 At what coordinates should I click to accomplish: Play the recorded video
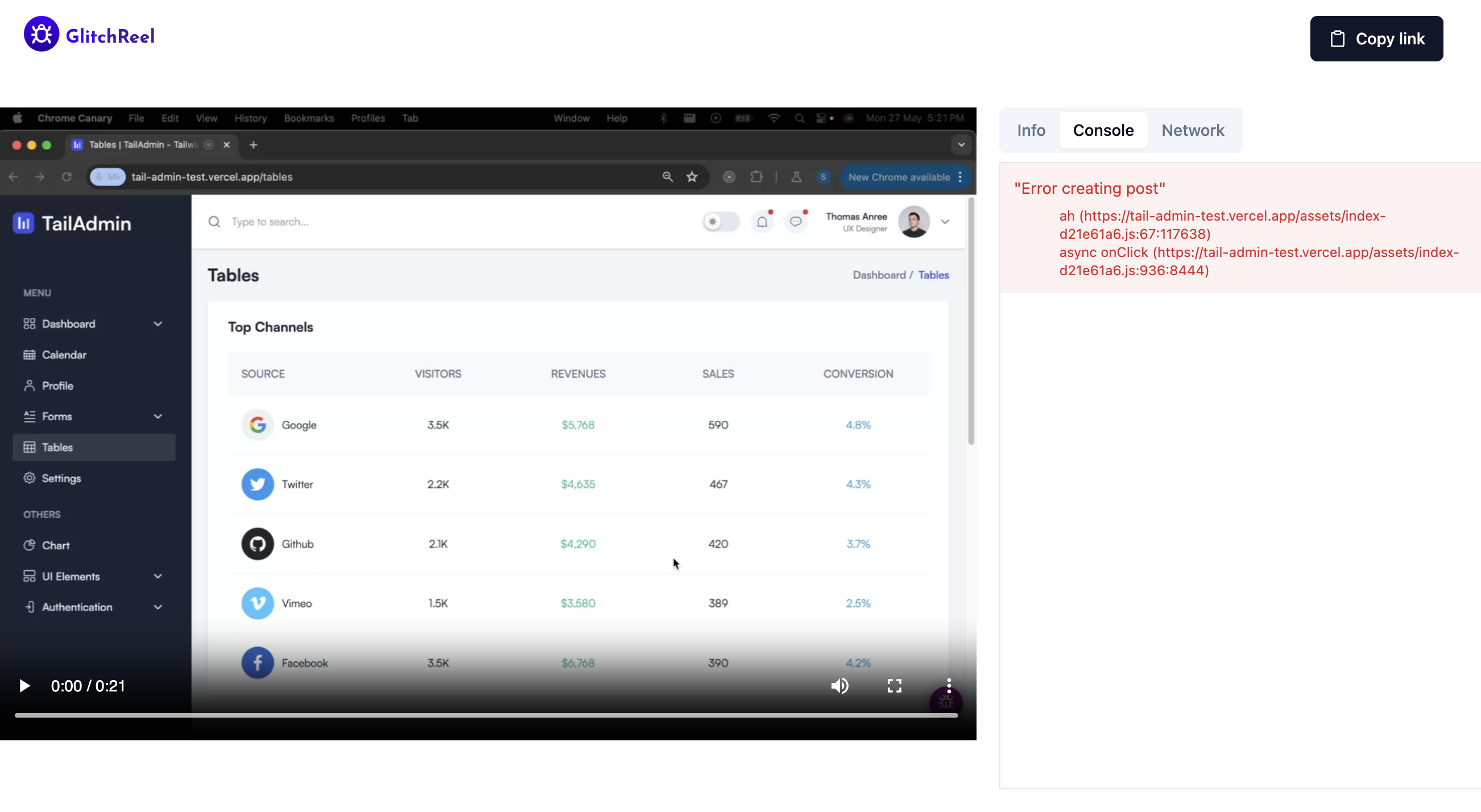pos(24,686)
